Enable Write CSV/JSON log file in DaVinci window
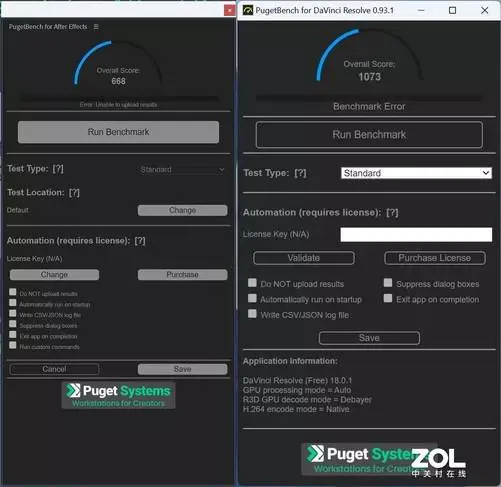501x487 pixels. pyautogui.click(x=252, y=314)
